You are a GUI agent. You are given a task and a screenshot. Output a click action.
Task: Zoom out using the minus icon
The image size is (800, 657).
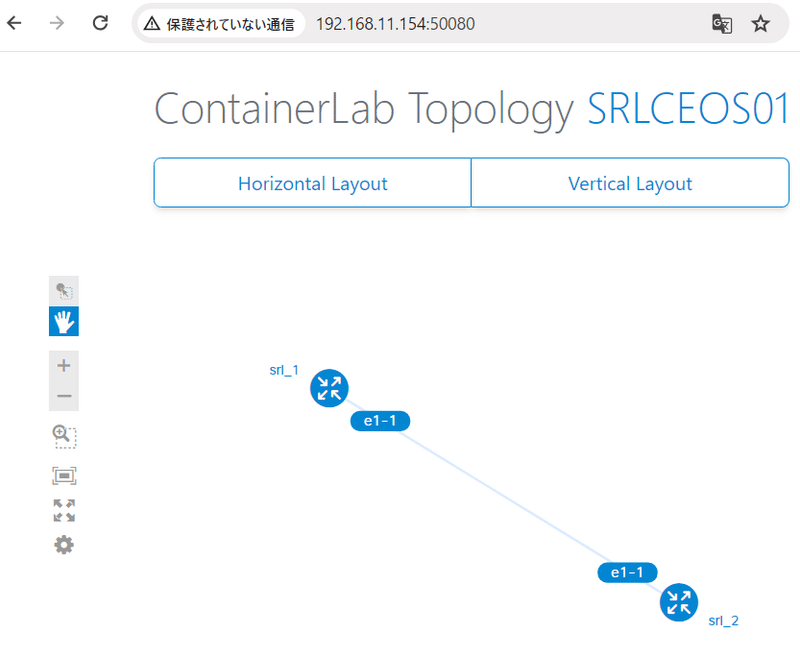(63, 396)
